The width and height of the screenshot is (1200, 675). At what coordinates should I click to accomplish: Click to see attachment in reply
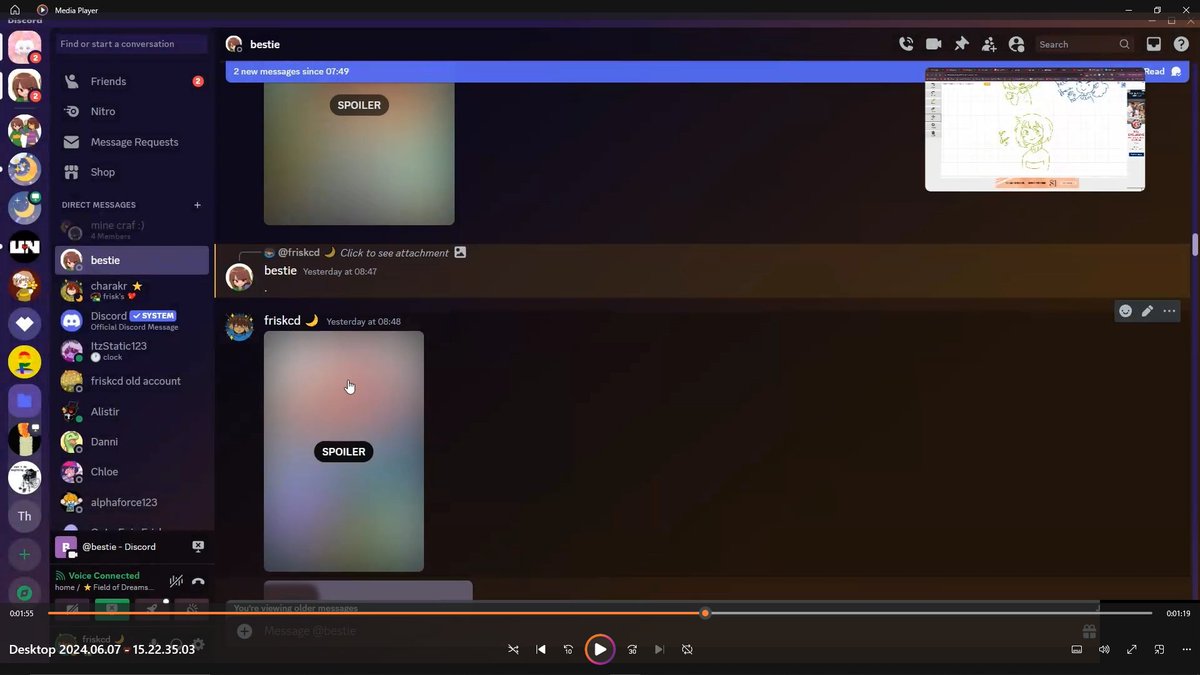394,253
